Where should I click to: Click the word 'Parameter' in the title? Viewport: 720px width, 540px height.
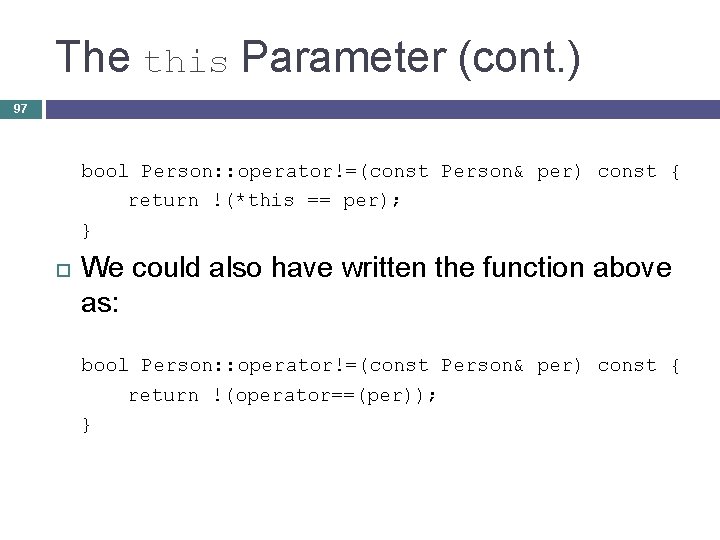coord(344,58)
